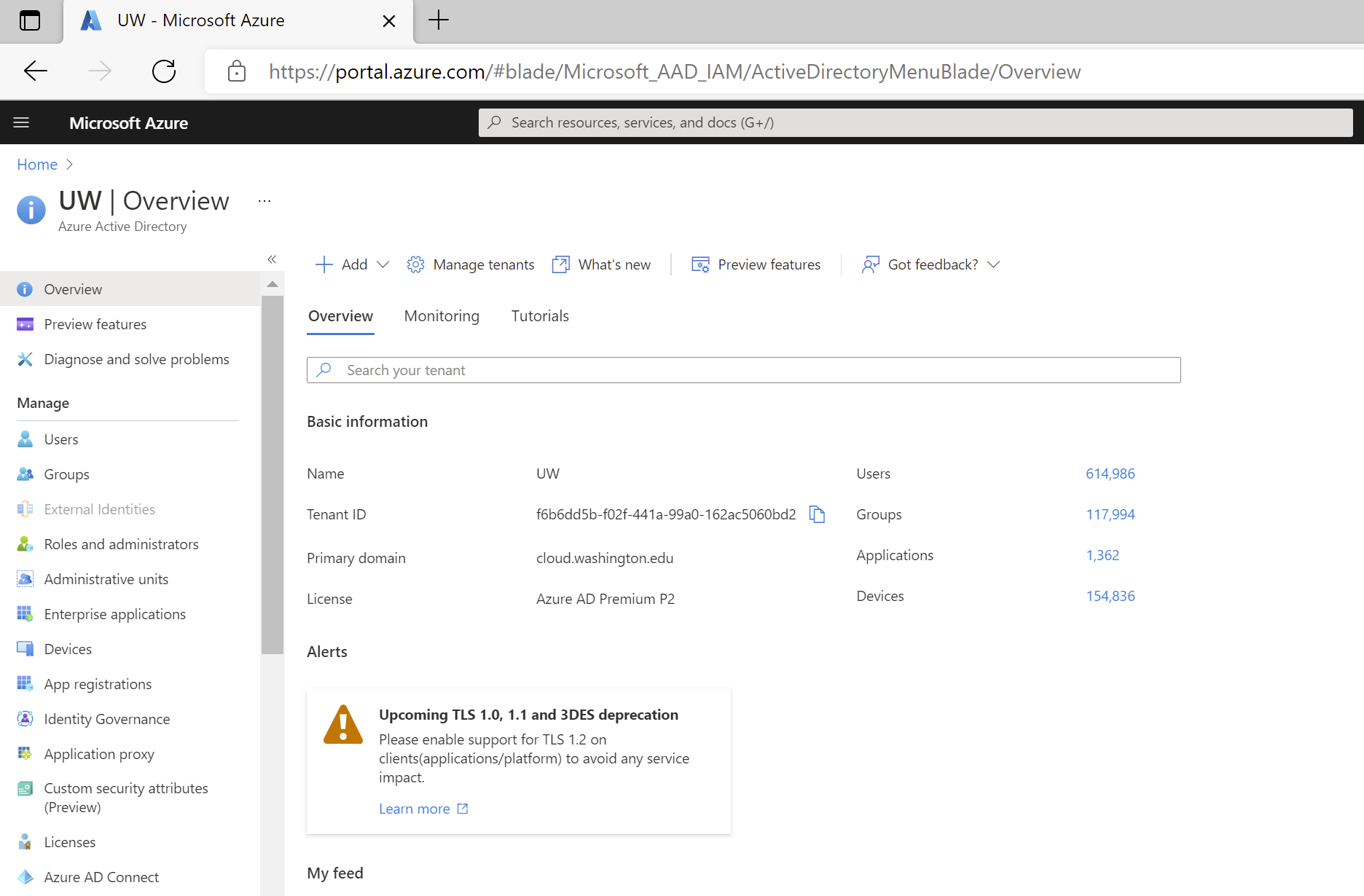1364x896 pixels.
Task: Click the sidebar scrollbar thumb
Action: click(x=273, y=475)
